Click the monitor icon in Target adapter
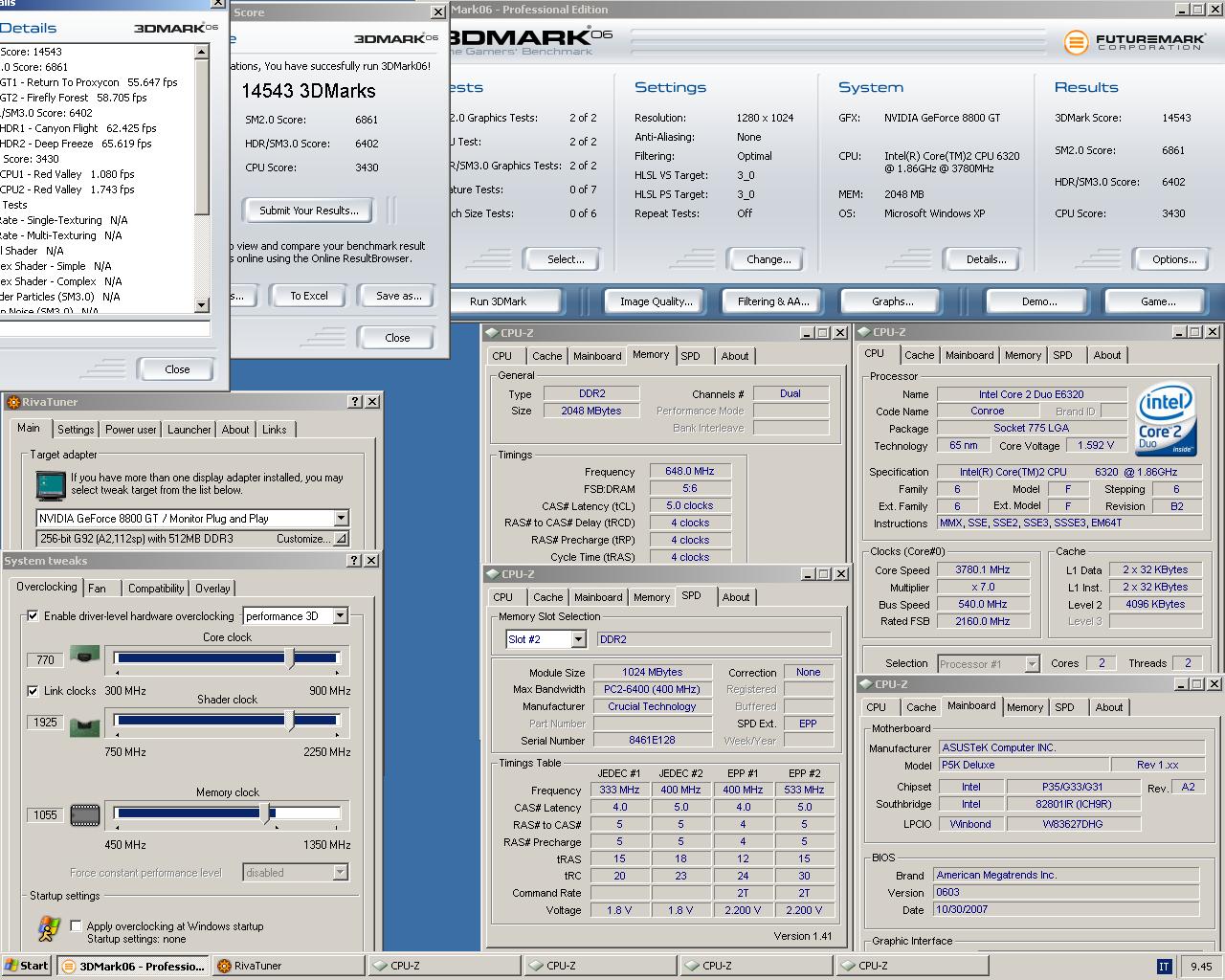Viewport: 1225px width, 980px height. (x=51, y=485)
